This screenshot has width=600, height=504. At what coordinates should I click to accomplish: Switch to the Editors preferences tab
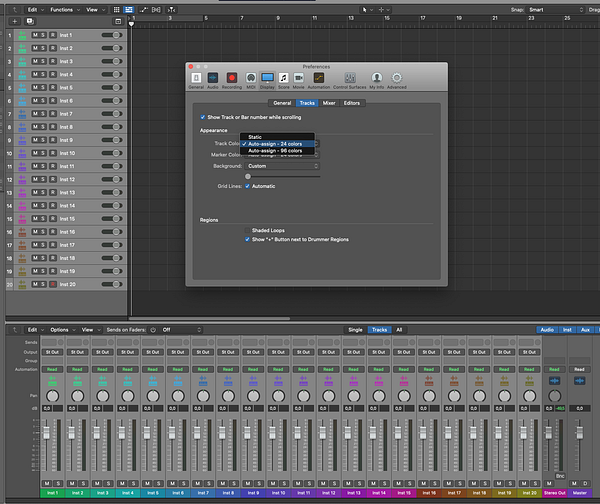tap(352, 102)
